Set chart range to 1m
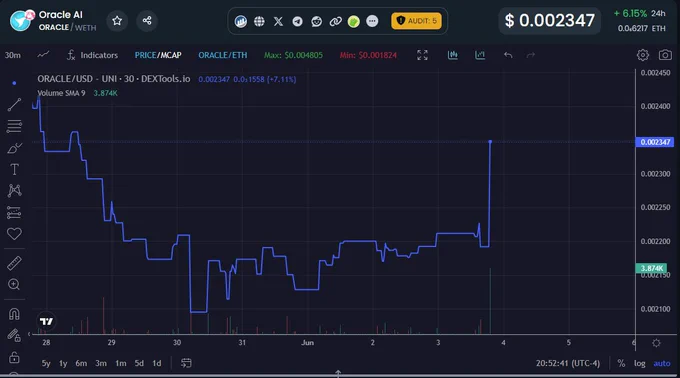This screenshot has width=680, height=378. tap(121, 363)
